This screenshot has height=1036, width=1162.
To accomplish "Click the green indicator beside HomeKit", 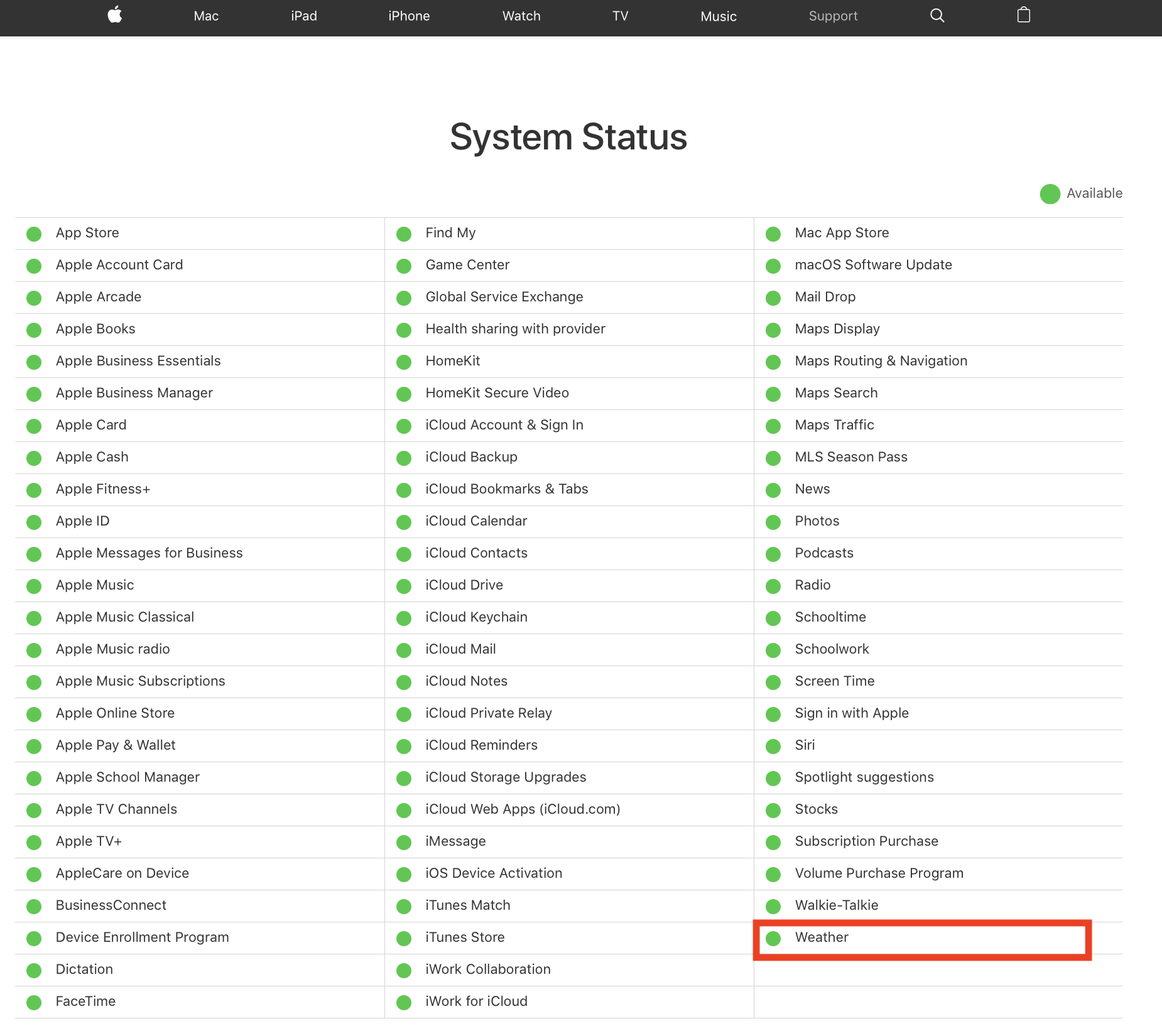I will point(404,362).
